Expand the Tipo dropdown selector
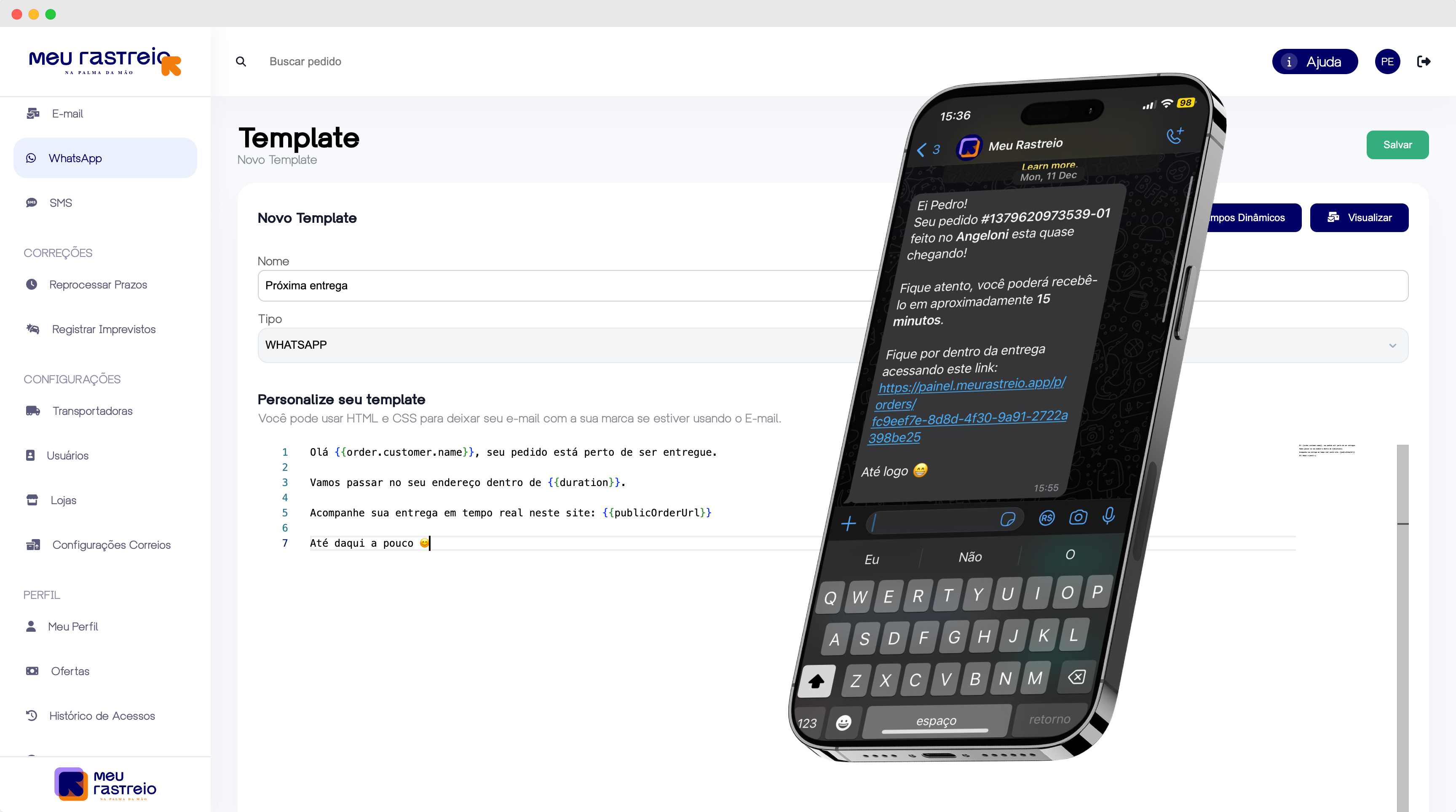The width and height of the screenshot is (1456, 812). coord(1393,345)
